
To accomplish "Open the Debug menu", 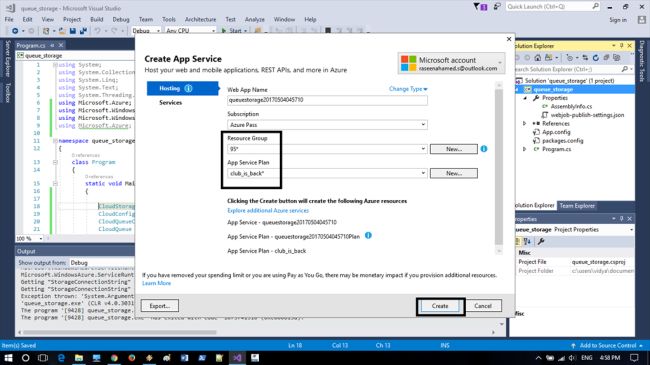I will tap(121, 19).
